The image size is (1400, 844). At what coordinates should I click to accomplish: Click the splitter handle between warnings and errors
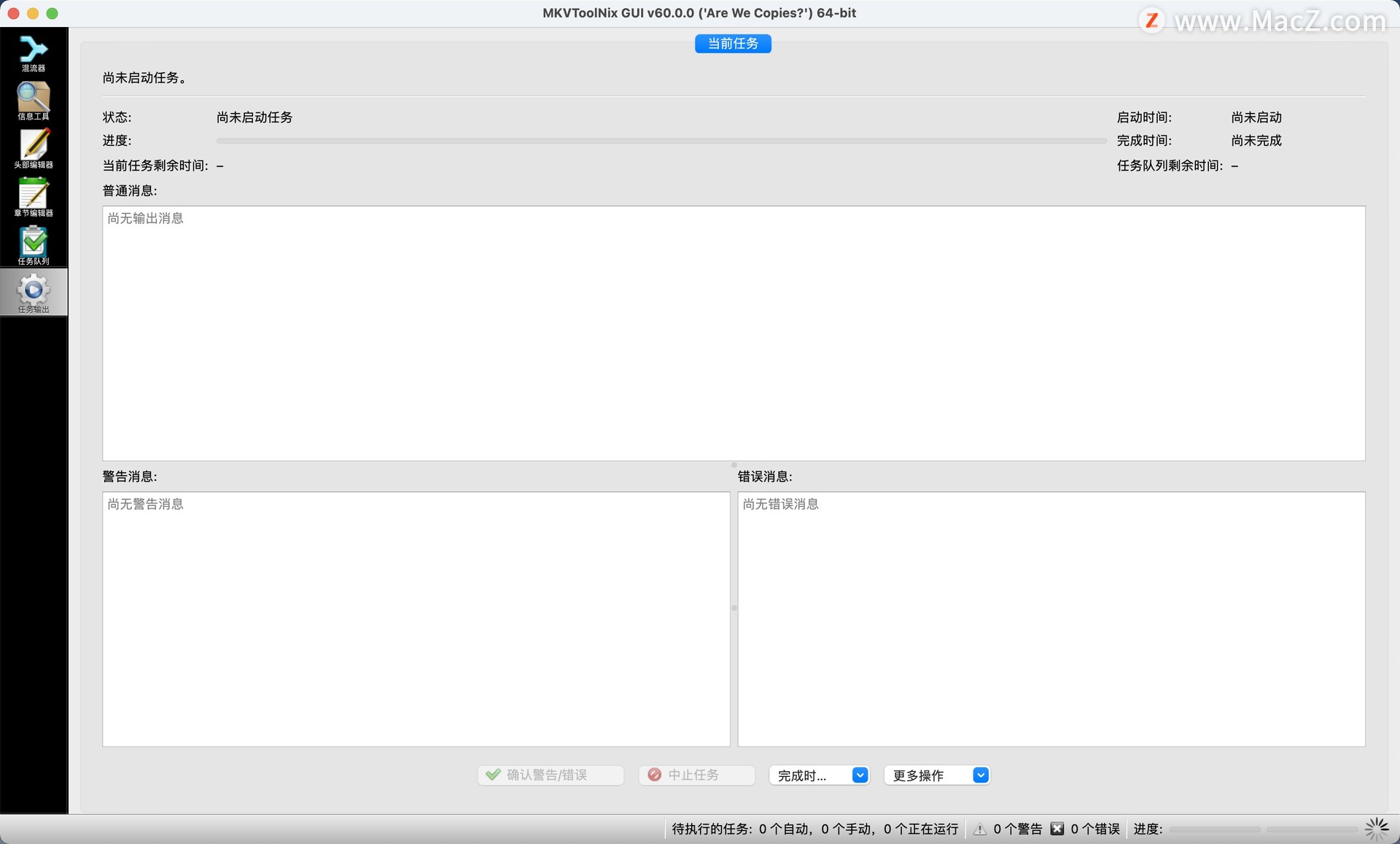pyautogui.click(x=734, y=608)
